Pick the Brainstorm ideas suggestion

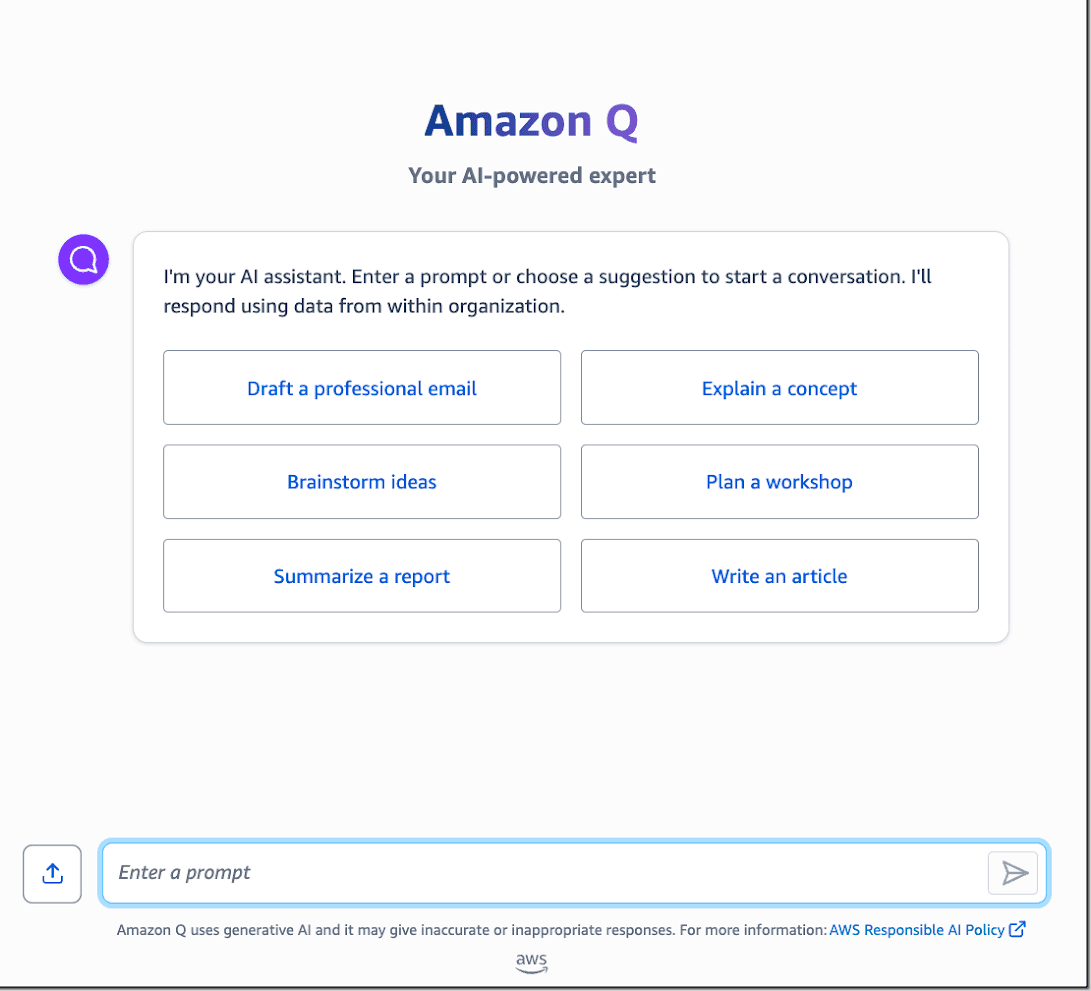[x=362, y=482]
